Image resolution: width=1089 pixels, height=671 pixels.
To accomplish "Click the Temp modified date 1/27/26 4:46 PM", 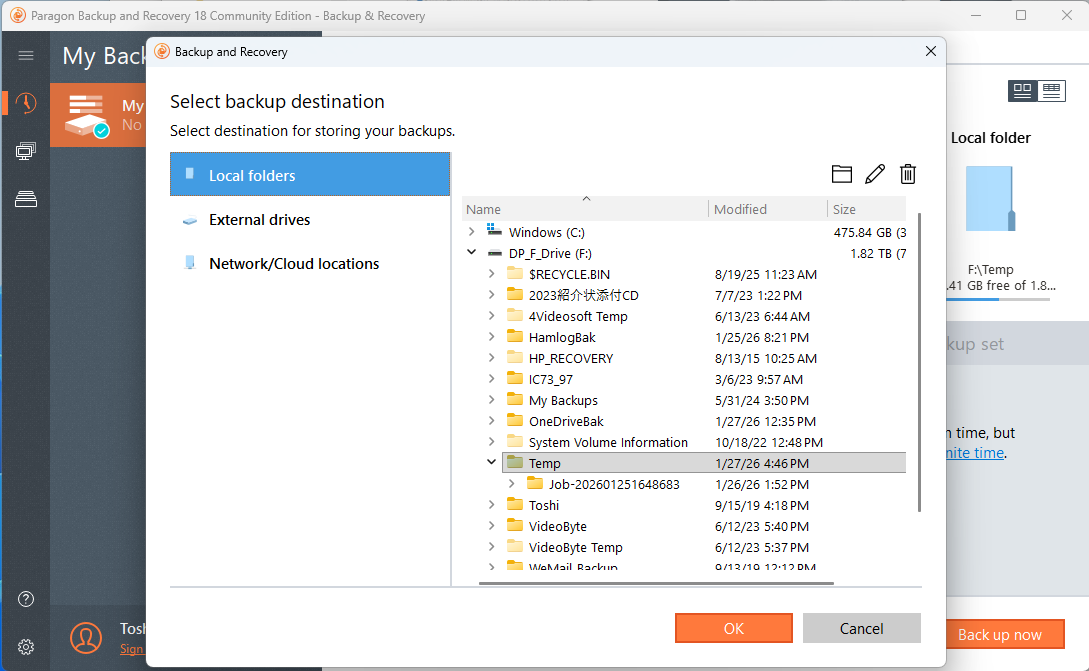I will (x=762, y=463).
